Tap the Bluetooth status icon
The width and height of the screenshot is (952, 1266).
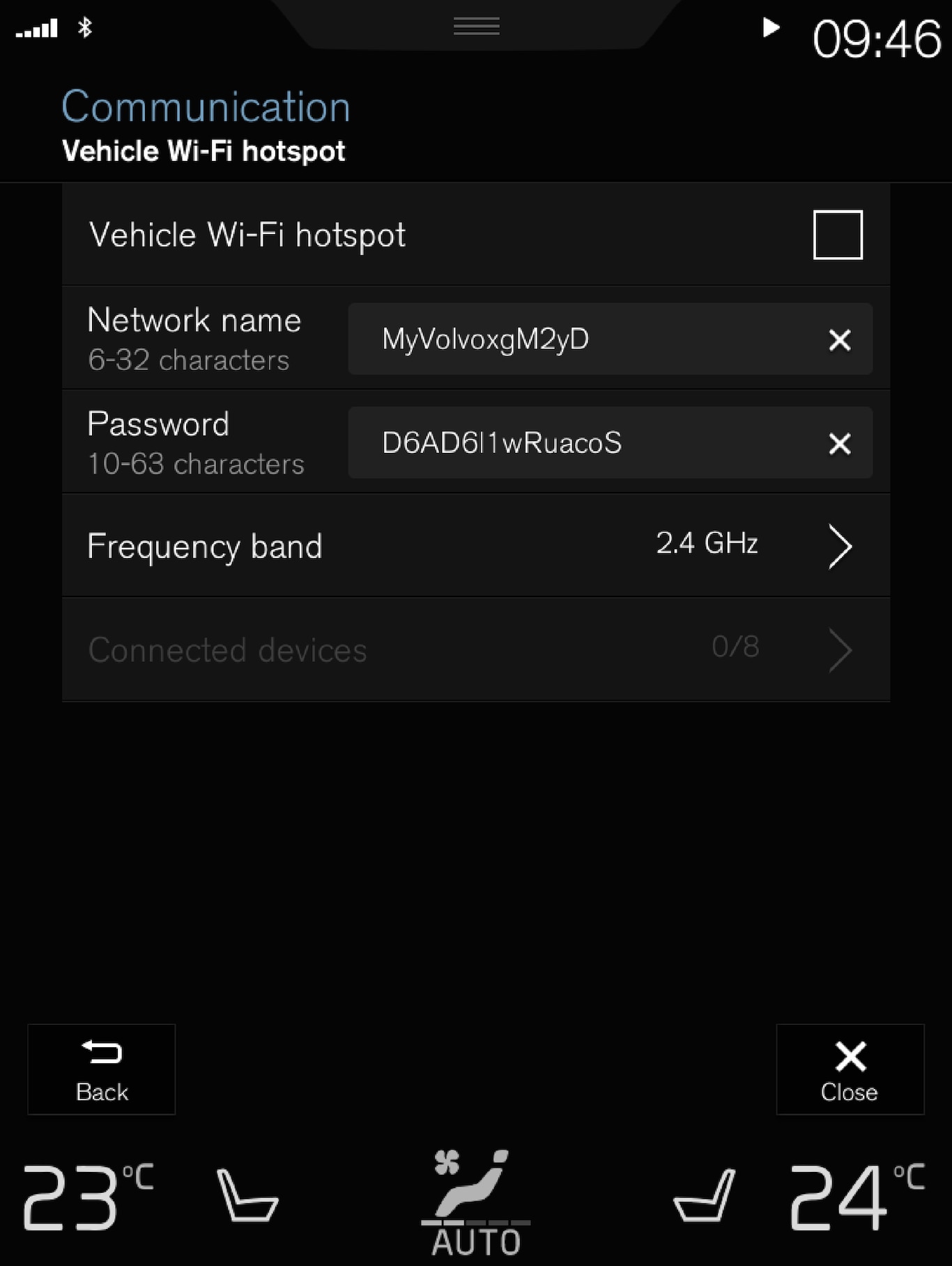pyautogui.click(x=85, y=28)
